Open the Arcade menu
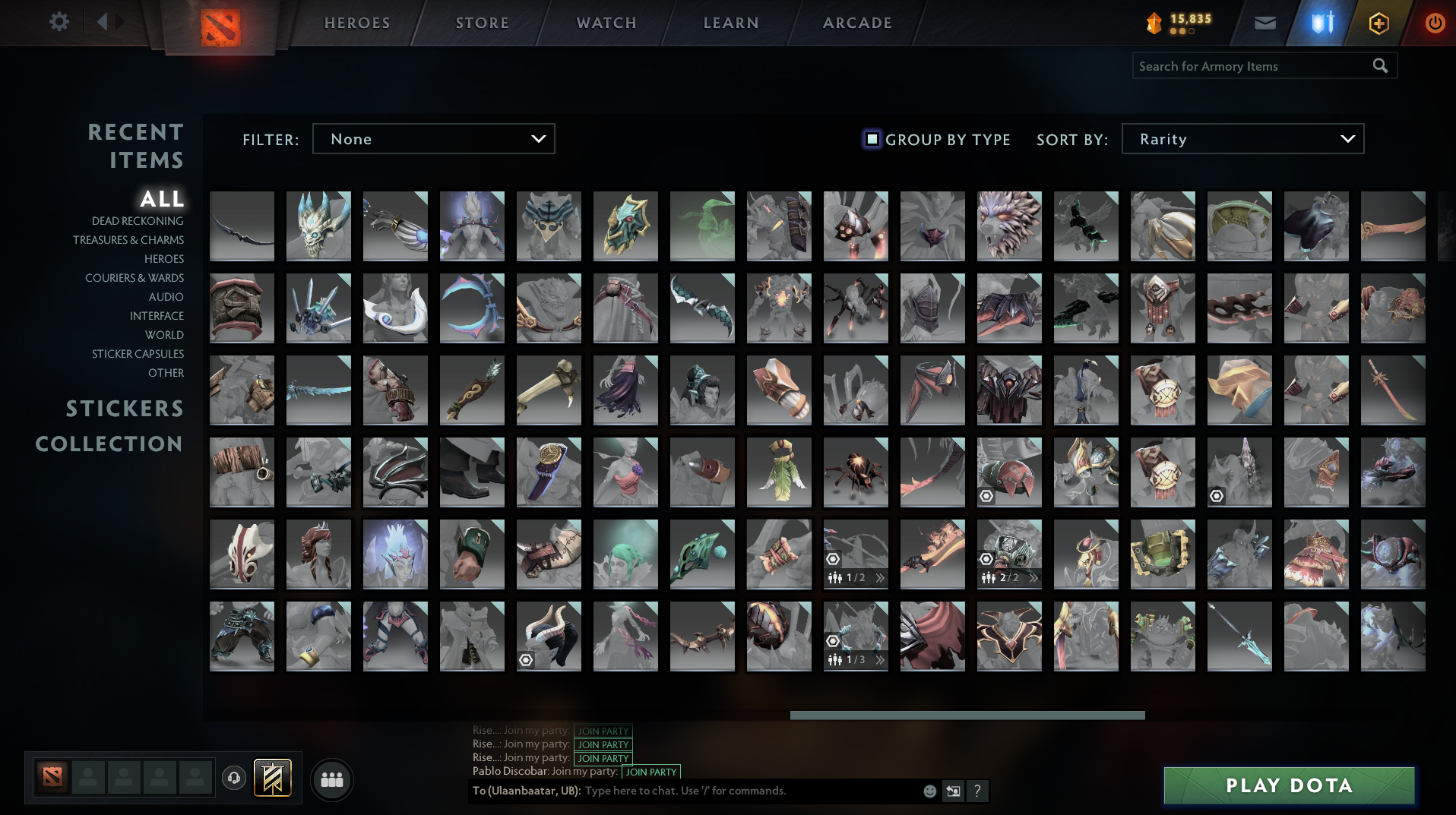 pos(856,22)
